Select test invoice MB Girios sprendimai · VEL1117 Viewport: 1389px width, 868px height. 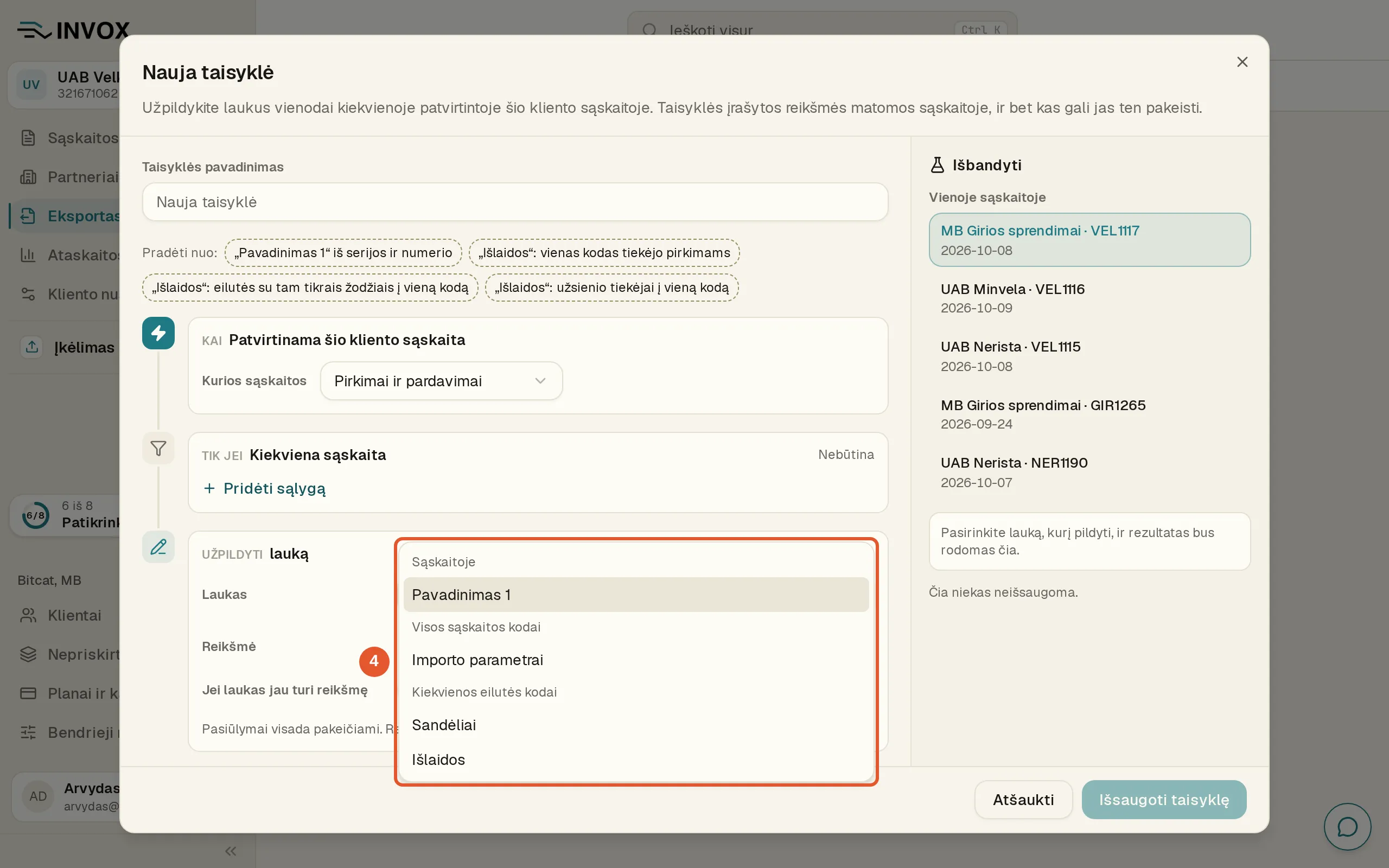pyautogui.click(x=1089, y=240)
